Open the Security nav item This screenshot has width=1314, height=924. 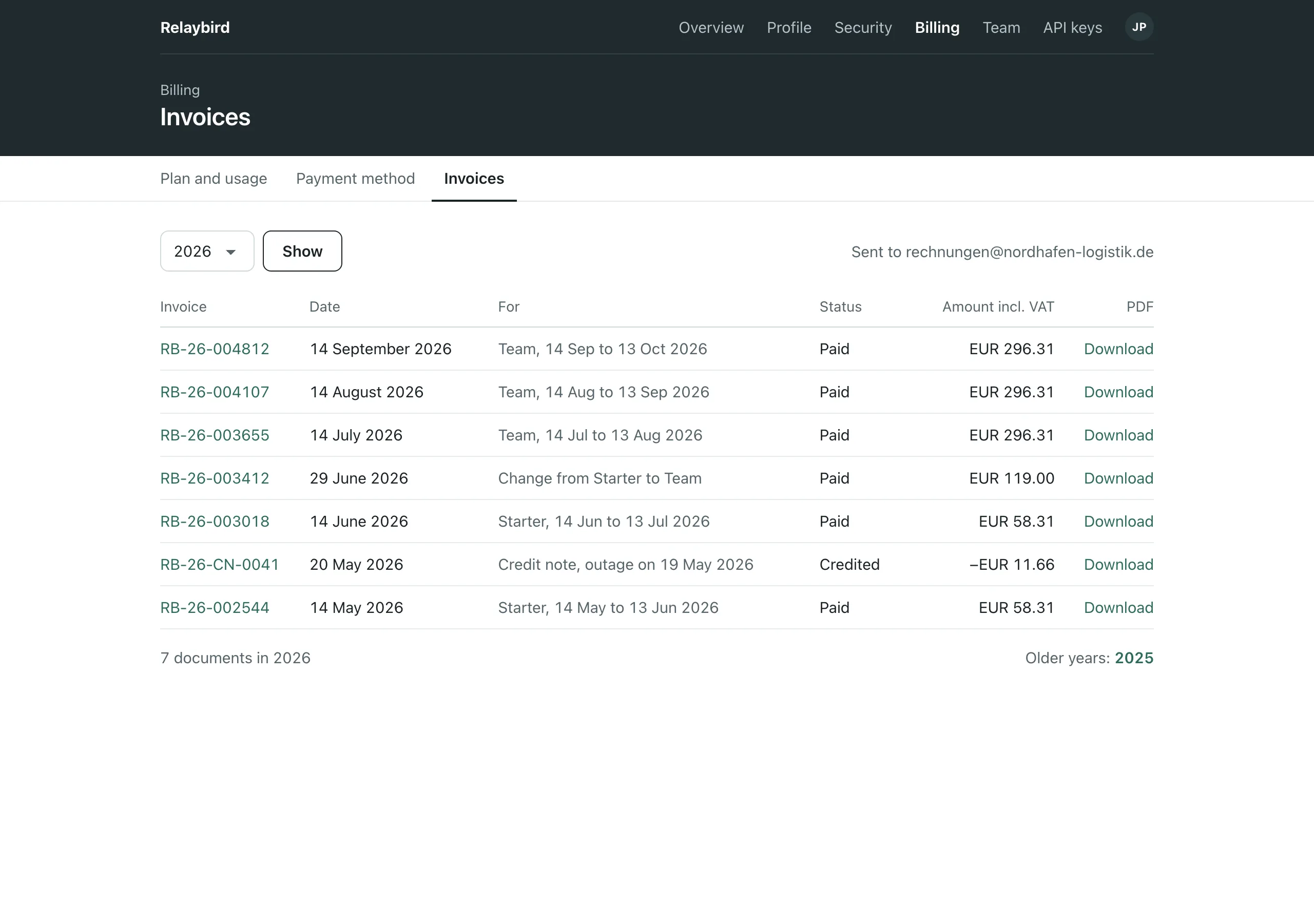[x=863, y=28]
